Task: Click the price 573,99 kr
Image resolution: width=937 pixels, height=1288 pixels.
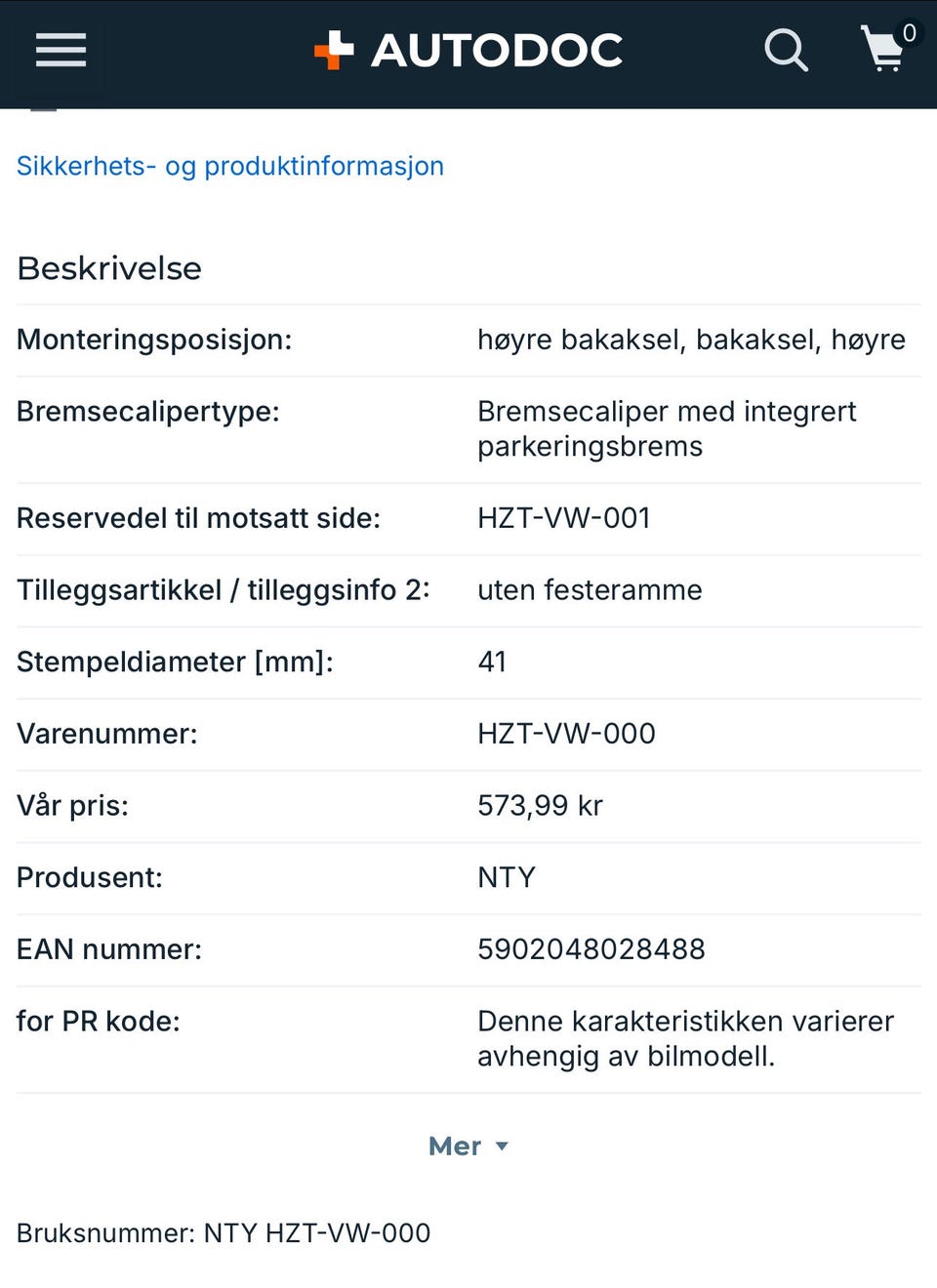Action: pos(540,806)
